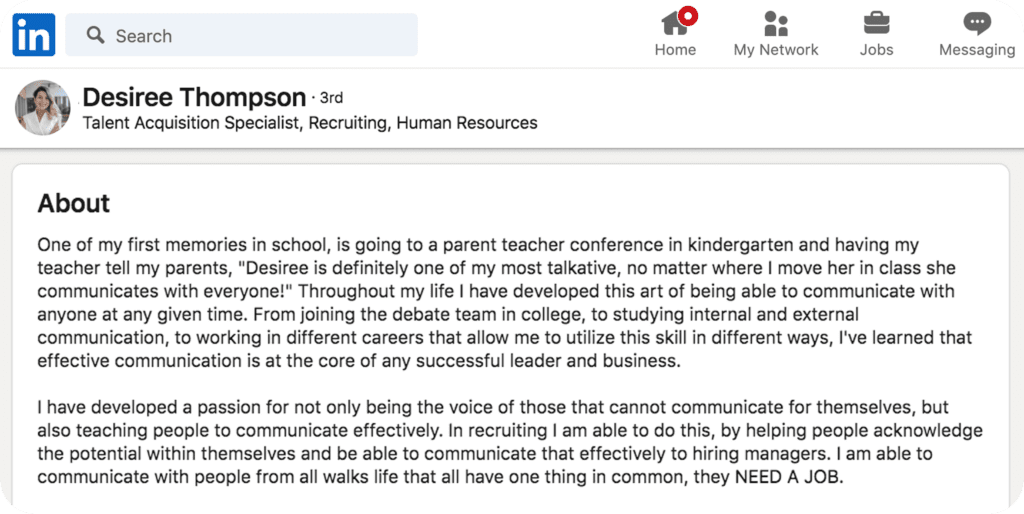Focus the Search input field
Screen dimensions: 1024x514
[x=242, y=35]
